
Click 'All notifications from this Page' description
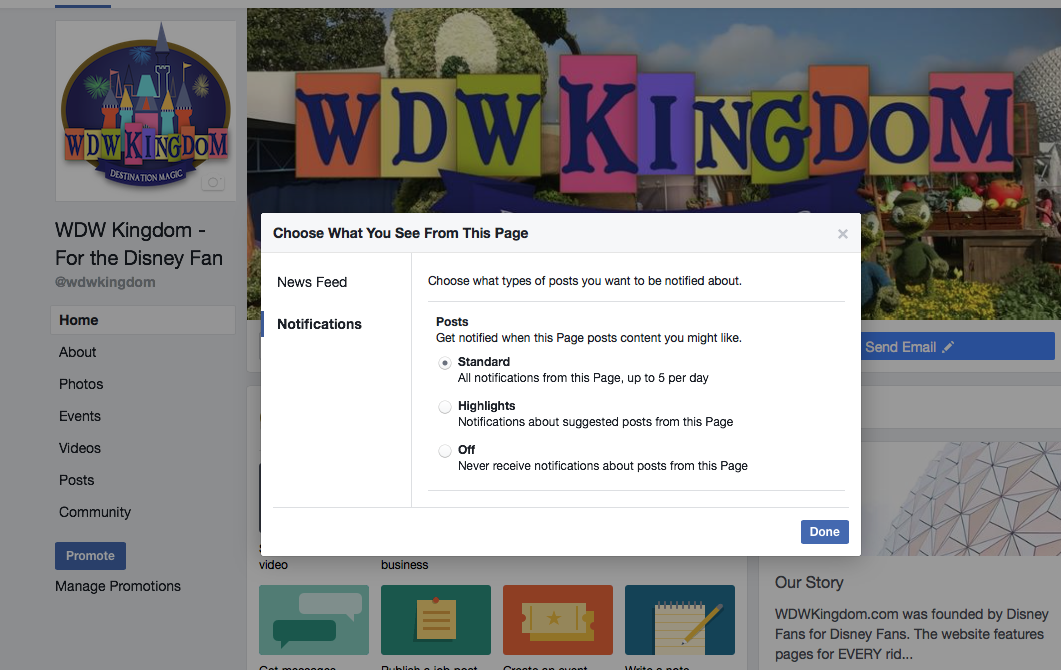coord(583,378)
